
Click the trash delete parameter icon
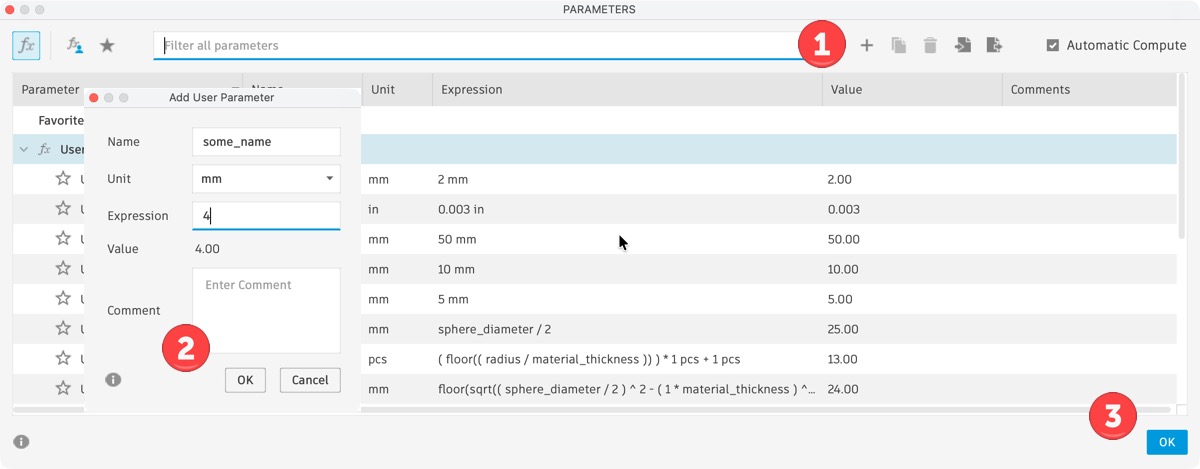click(x=930, y=46)
